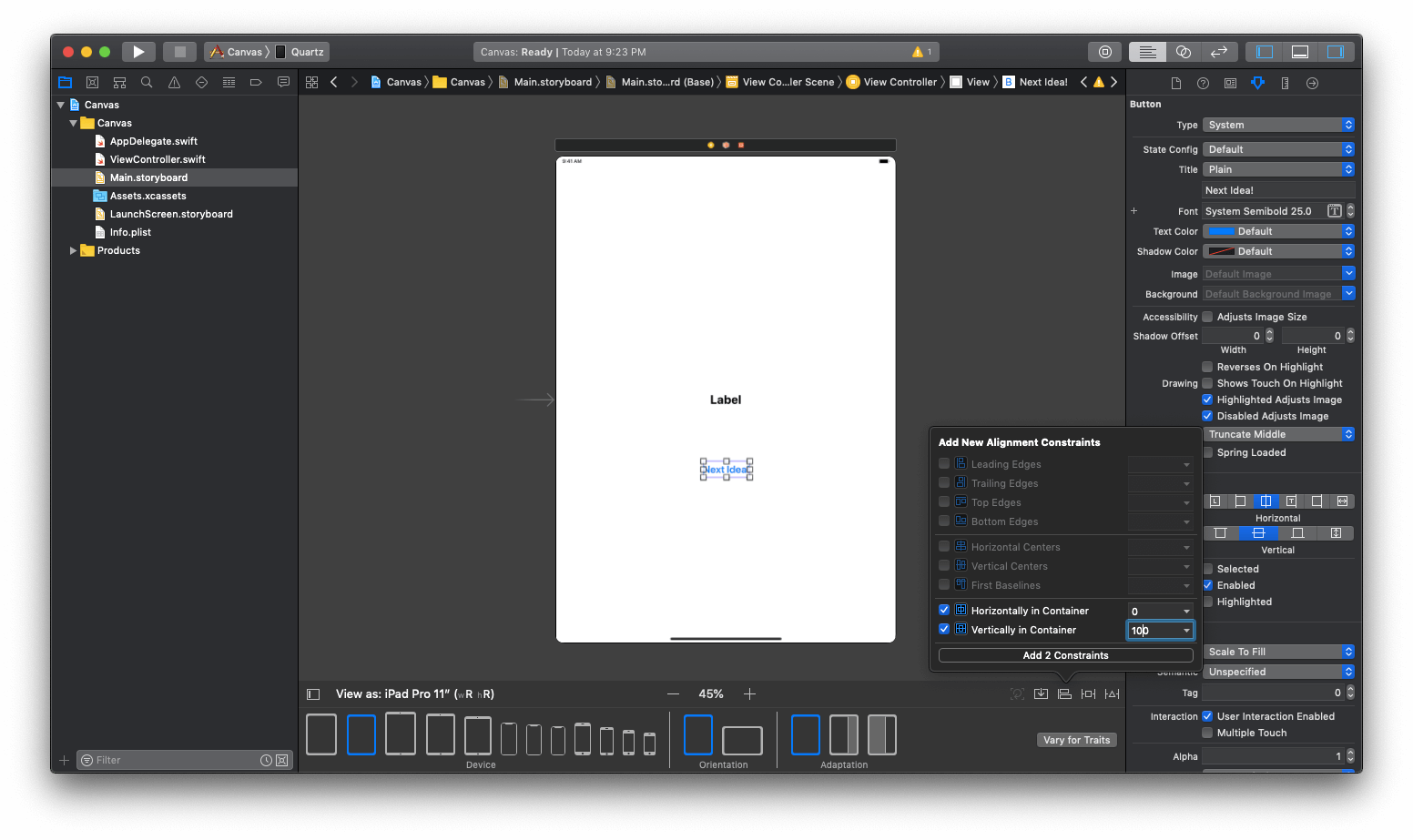The width and height of the screenshot is (1413, 840).
Task: Open the Library button in toolbar
Action: click(1104, 52)
